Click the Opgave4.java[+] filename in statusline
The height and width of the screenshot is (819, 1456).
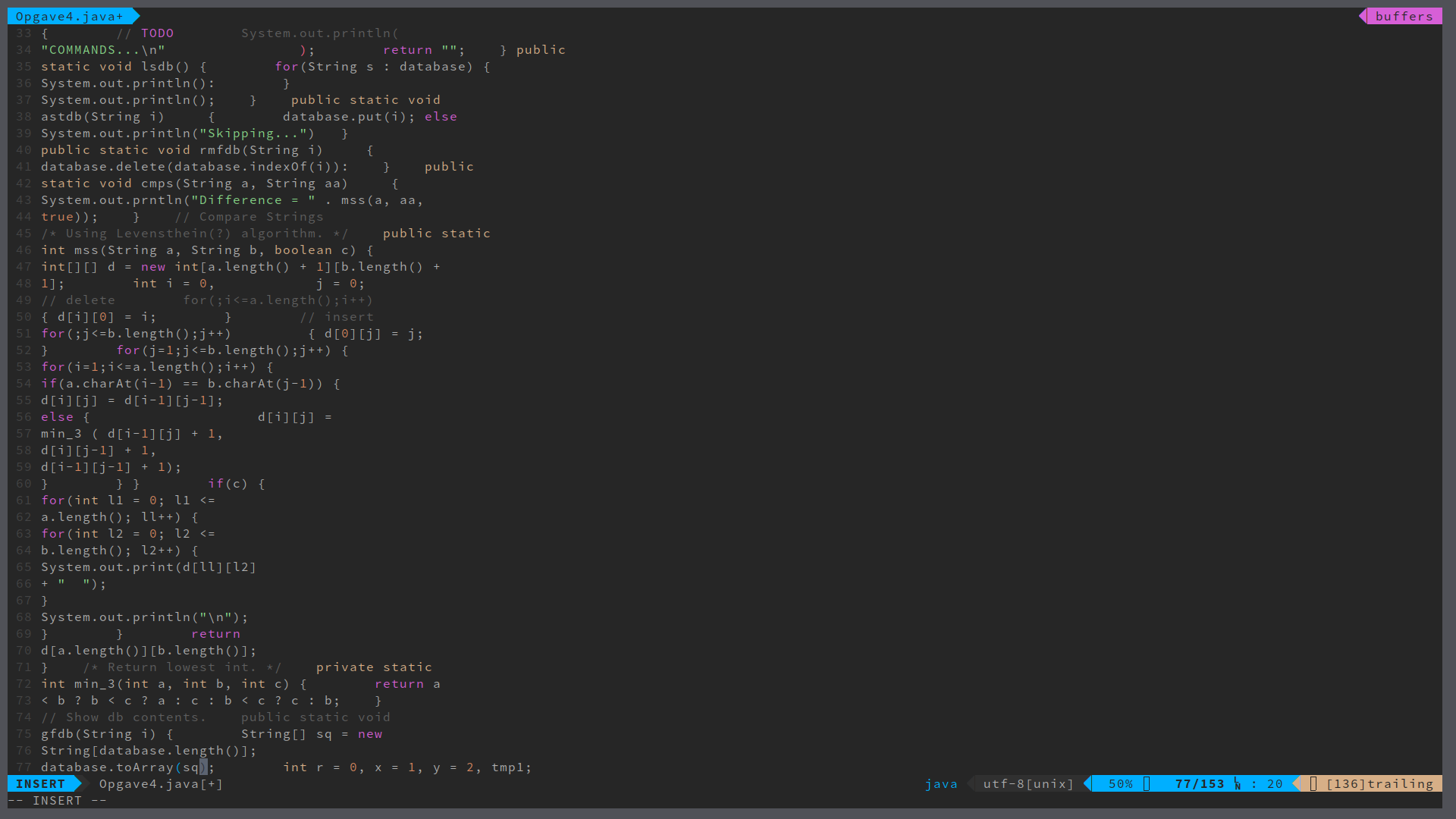[161, 784]
